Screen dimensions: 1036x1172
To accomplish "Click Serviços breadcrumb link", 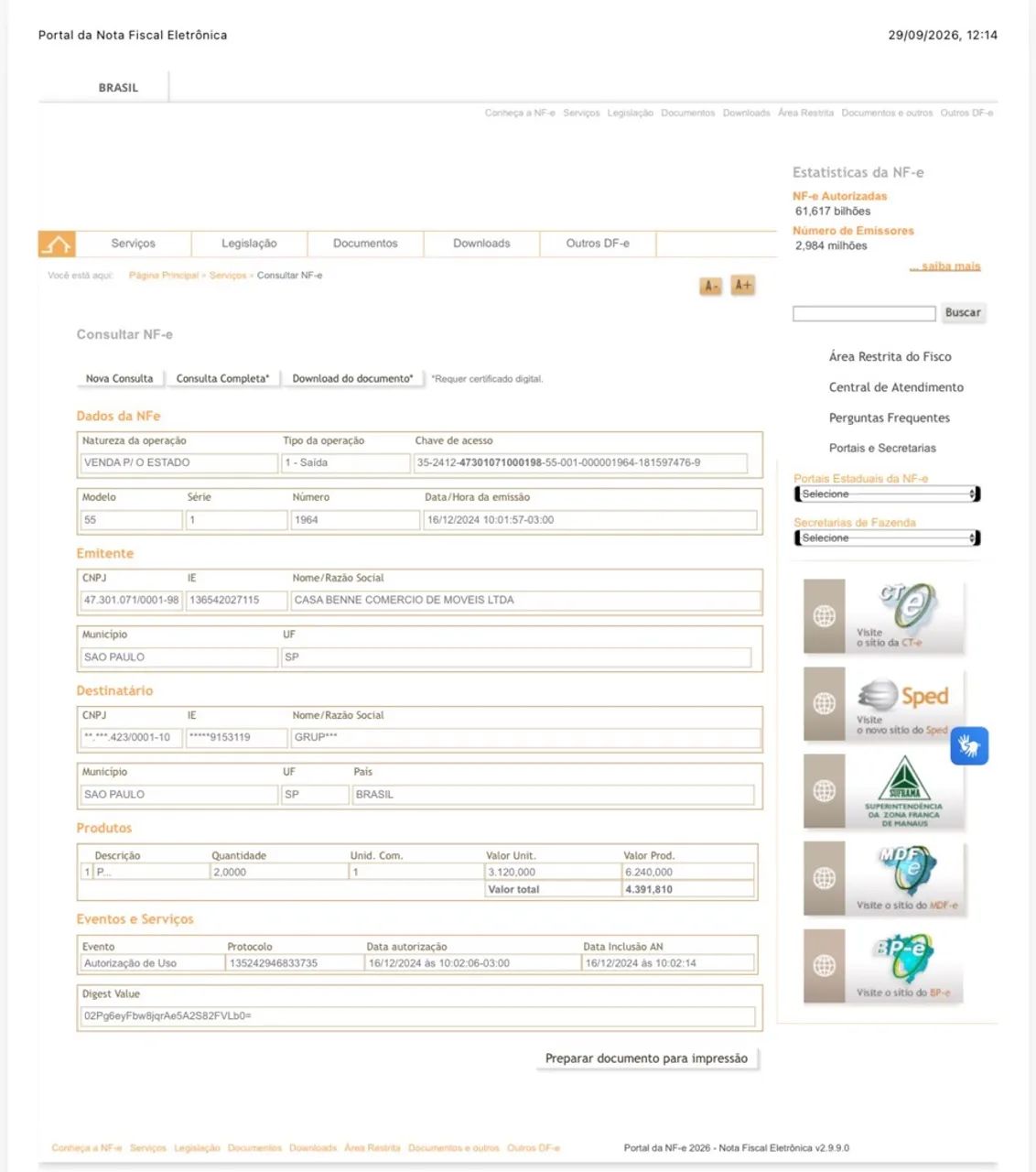I will click(x=228, y=276).
